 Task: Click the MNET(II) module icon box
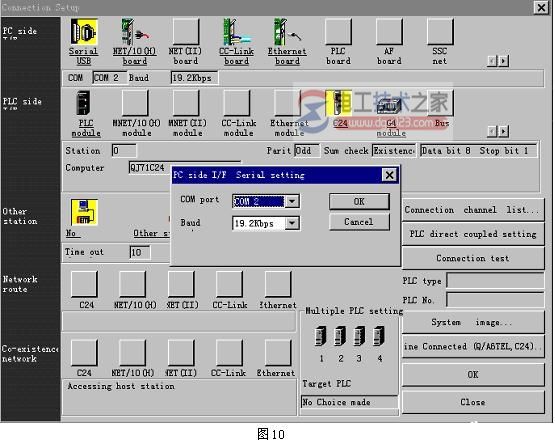186,103
